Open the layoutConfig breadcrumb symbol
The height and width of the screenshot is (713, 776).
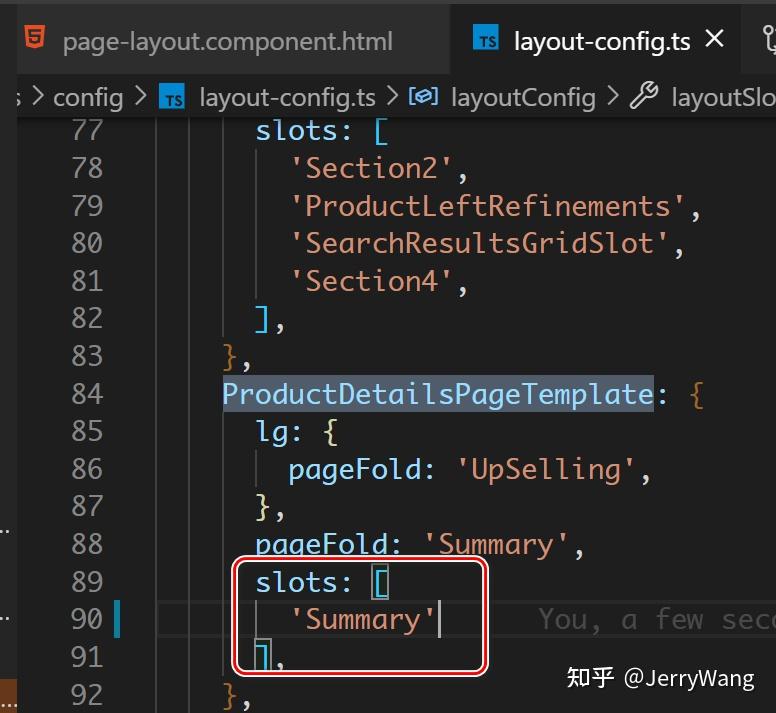(x=523, y=97)
